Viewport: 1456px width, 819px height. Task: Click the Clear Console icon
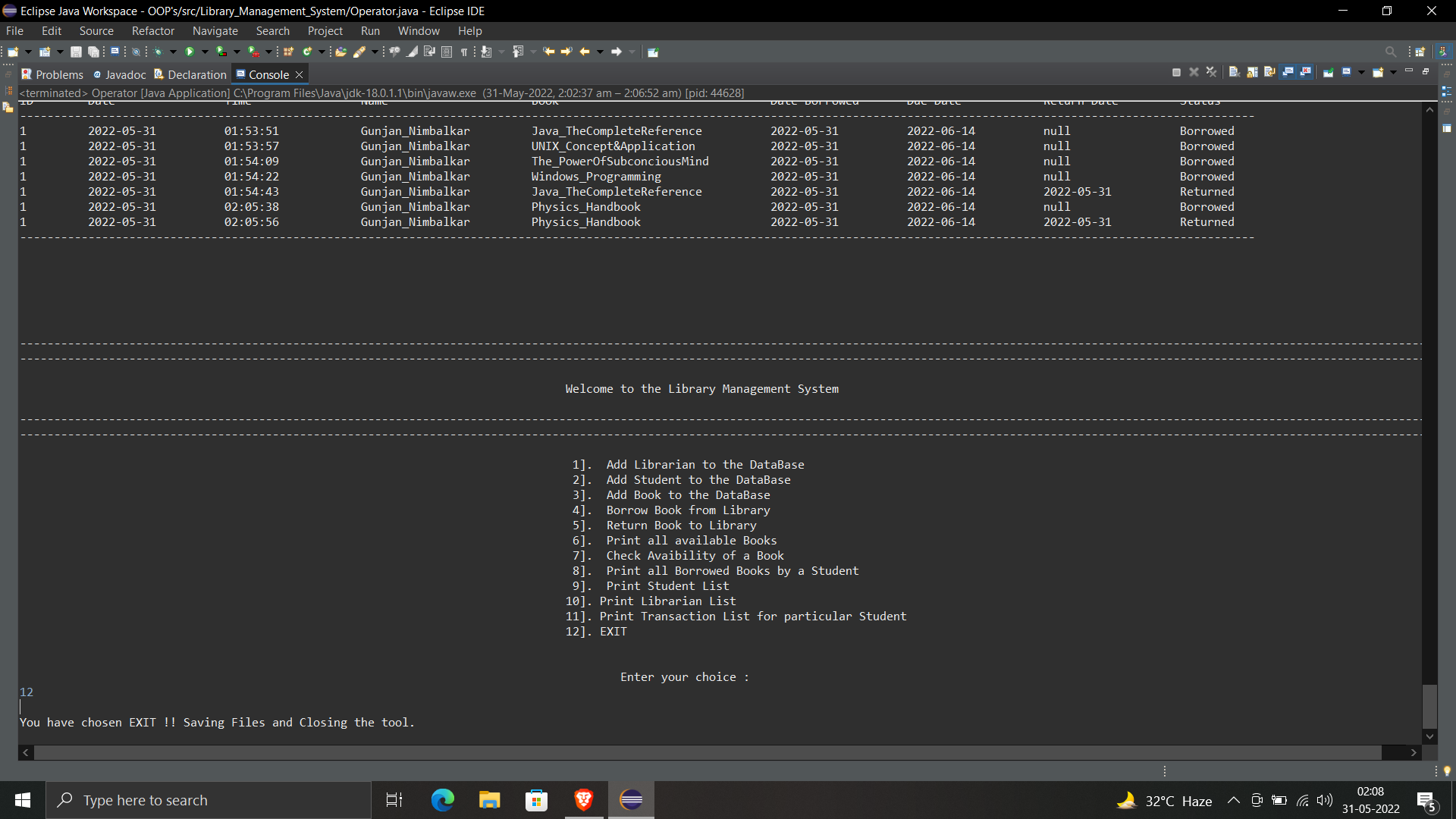(1234, 72)
